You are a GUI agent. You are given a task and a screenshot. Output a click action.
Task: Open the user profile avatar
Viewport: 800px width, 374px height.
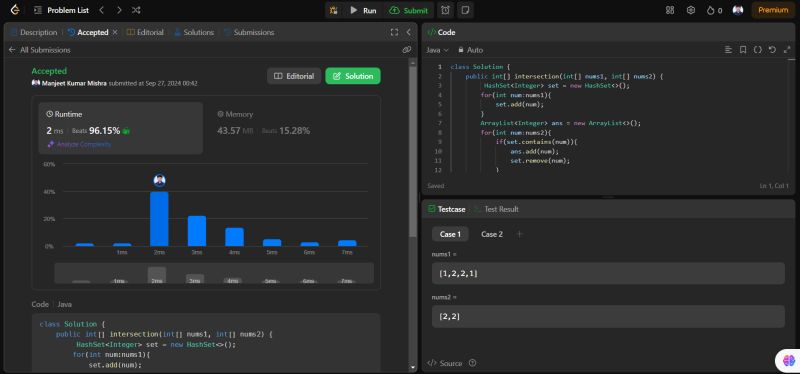pyautogui.click(x=738, y=10)
